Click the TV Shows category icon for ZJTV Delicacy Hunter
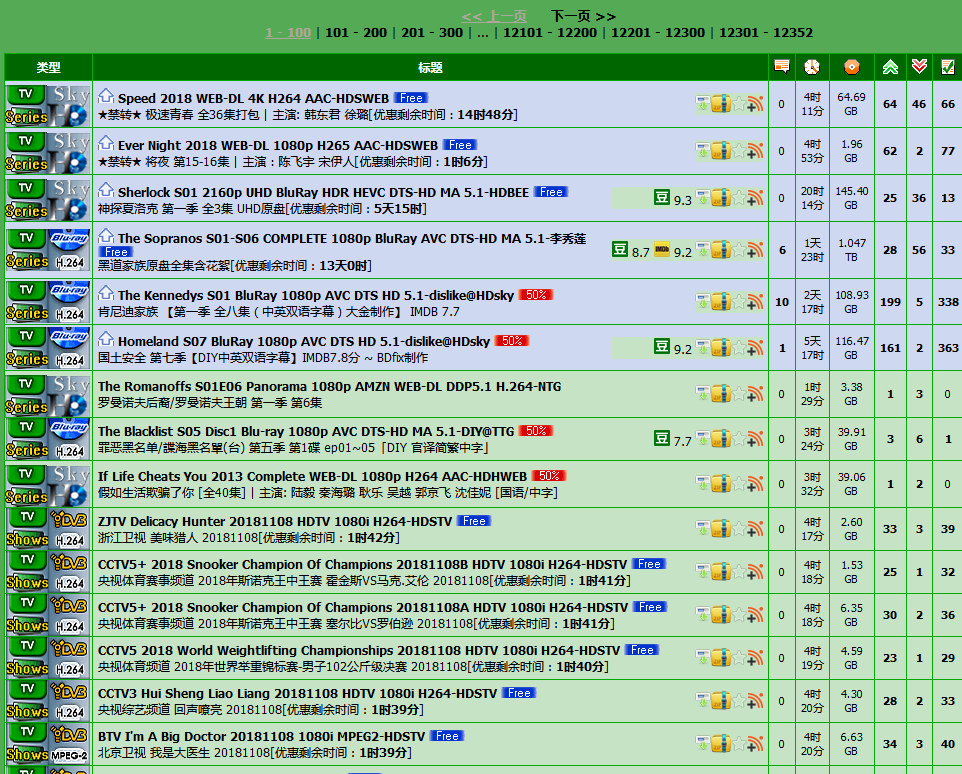 tap(26, 529)
